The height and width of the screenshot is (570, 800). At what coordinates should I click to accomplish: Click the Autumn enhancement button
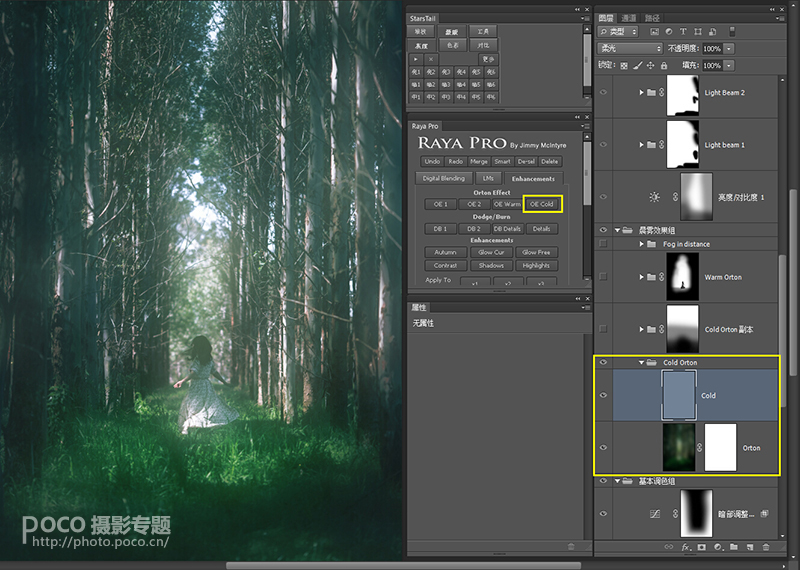[445, 252]
